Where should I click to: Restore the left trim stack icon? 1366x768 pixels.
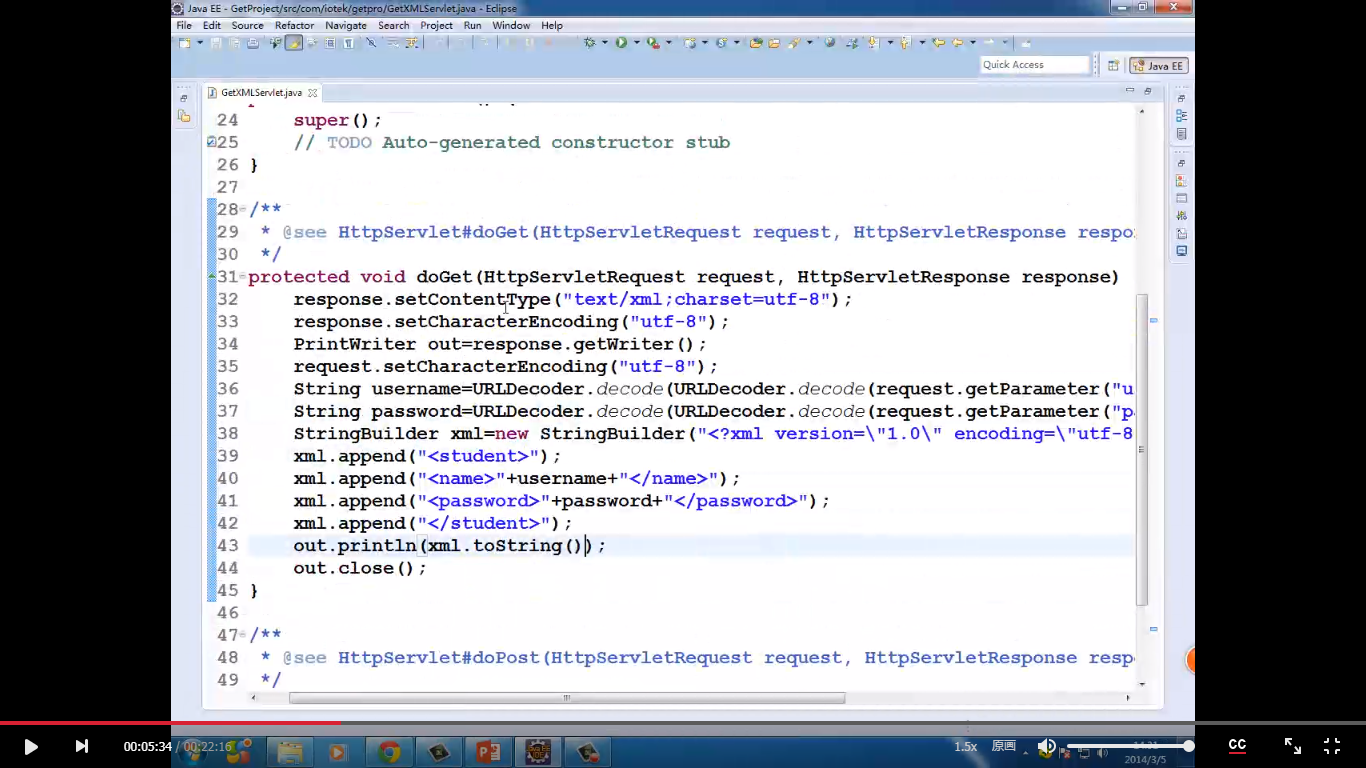pos(184,98)
